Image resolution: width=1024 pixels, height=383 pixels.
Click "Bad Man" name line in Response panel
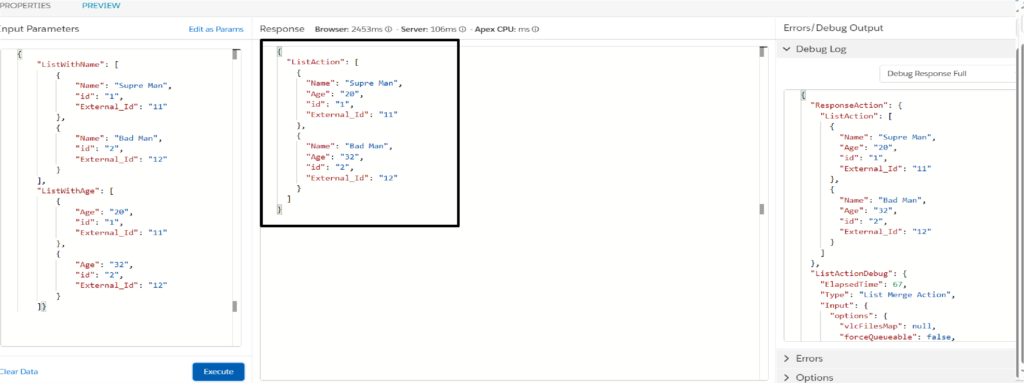[349, 146]
